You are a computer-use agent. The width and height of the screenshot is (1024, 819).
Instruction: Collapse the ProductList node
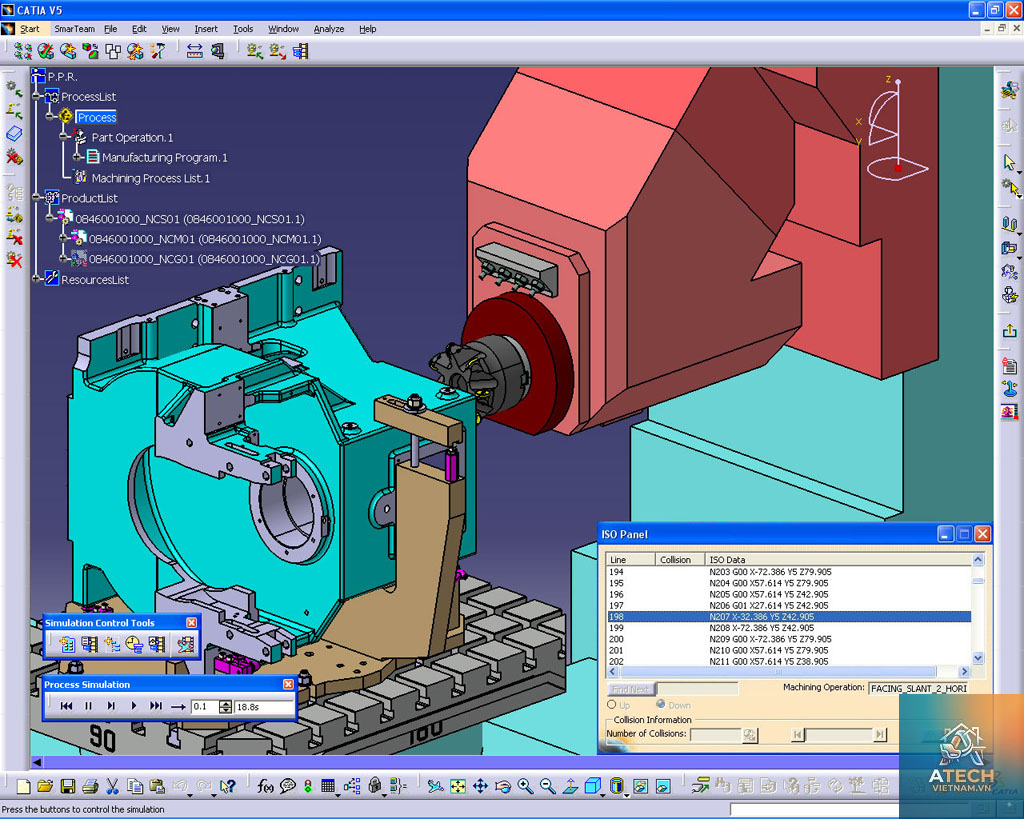click(37, 198)
